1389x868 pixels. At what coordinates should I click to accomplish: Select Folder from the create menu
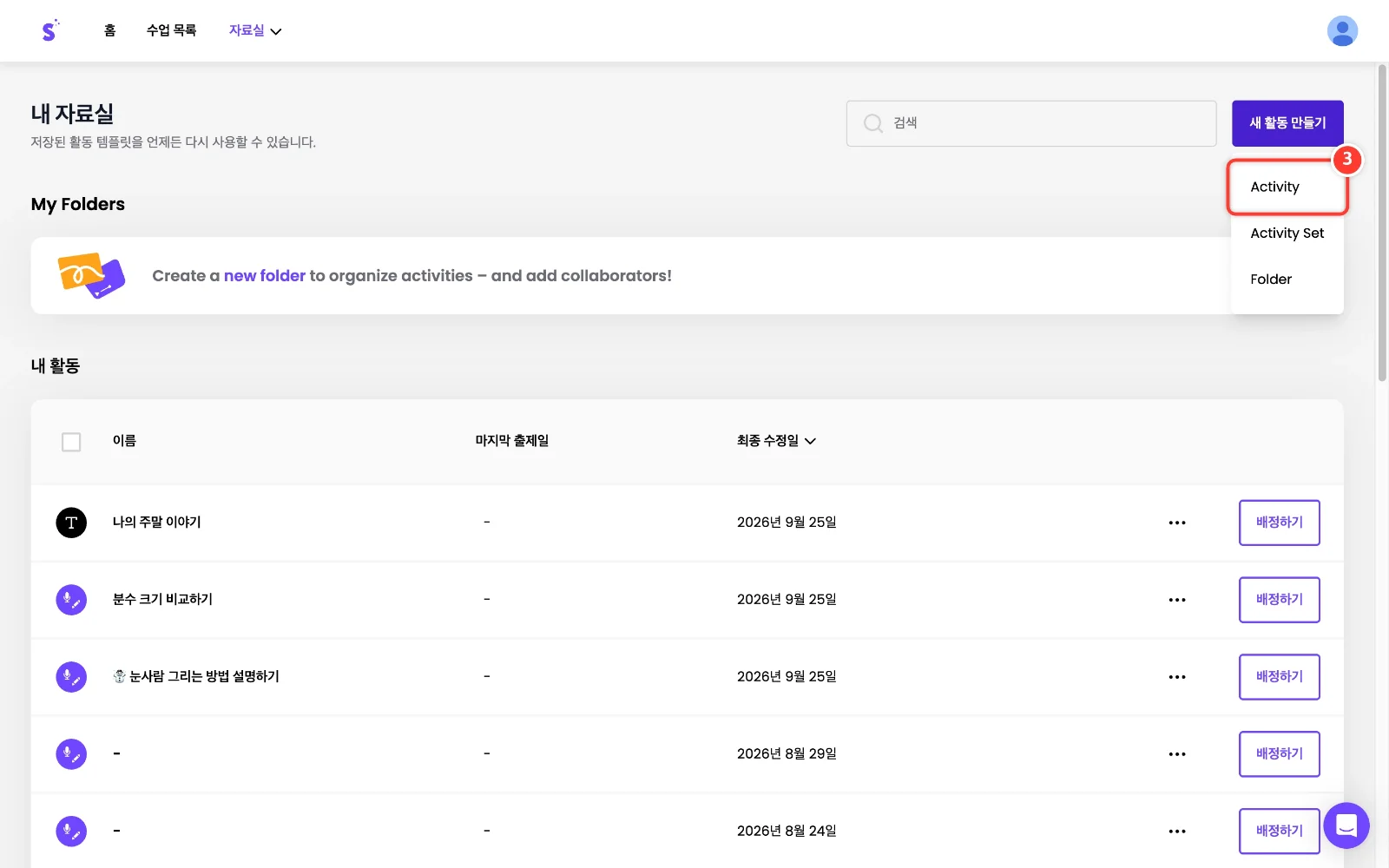tap(1287, 279)
